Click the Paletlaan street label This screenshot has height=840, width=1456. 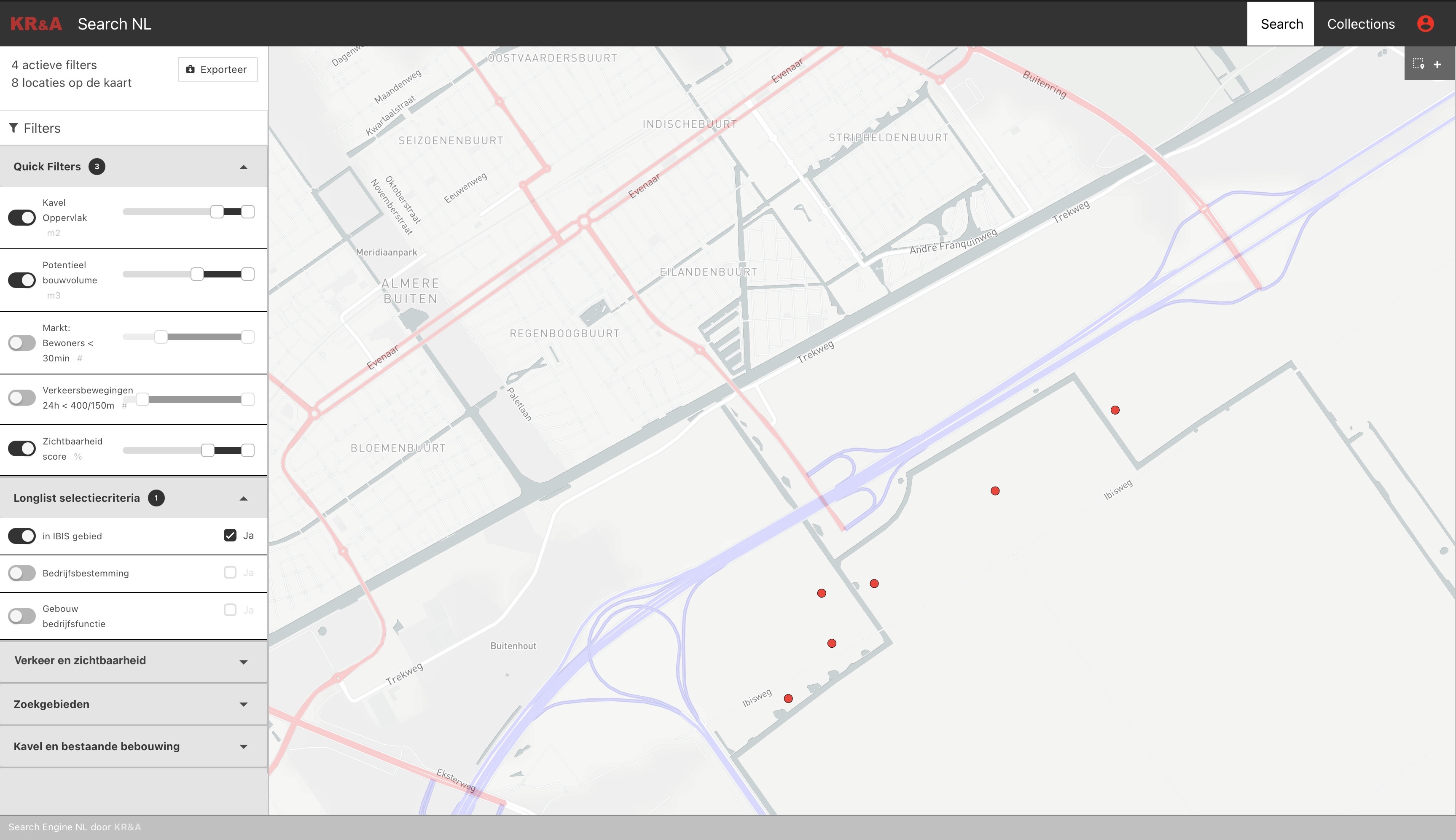pos(519,404)
